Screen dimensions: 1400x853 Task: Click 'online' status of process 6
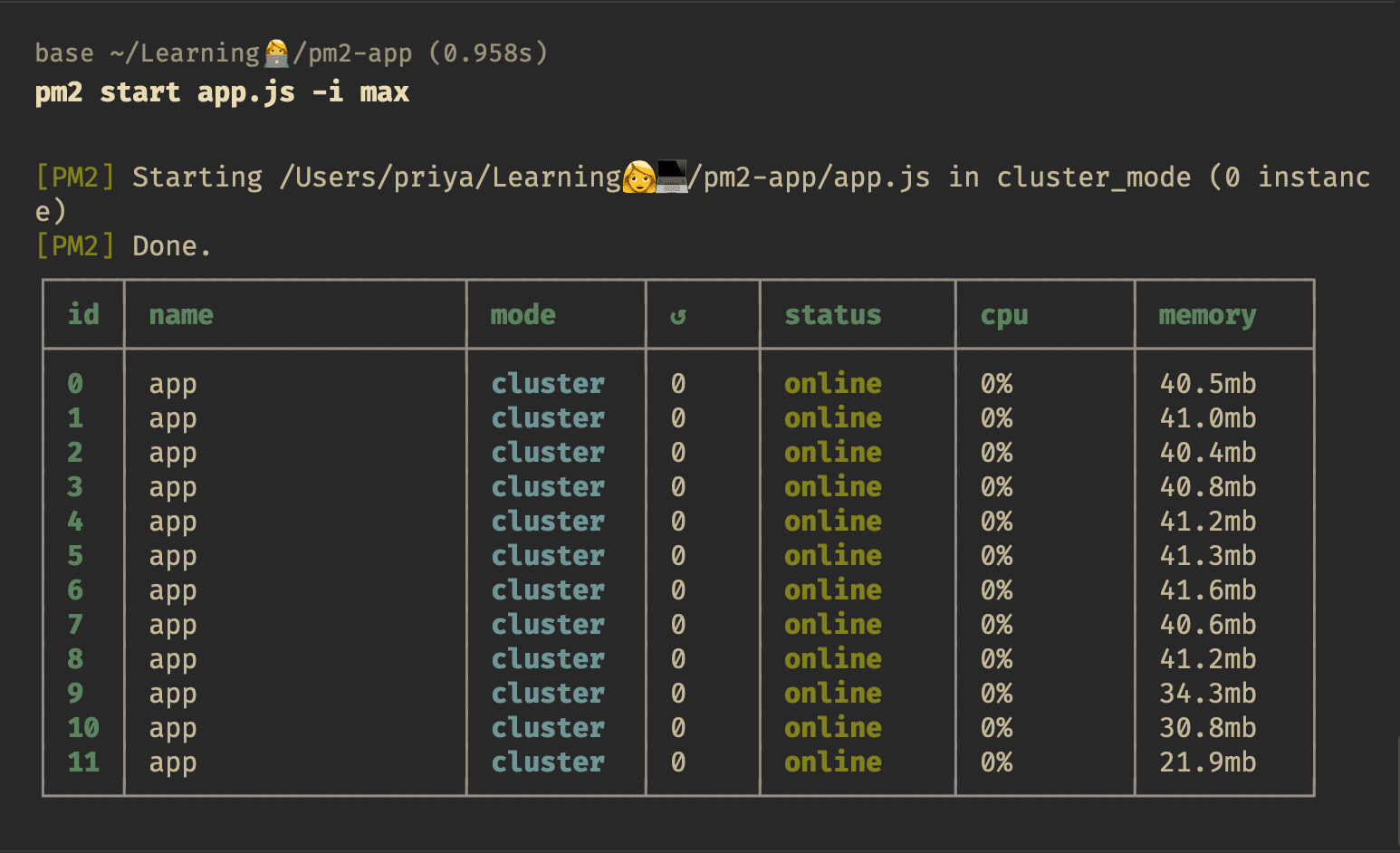(x=833, y=590)
